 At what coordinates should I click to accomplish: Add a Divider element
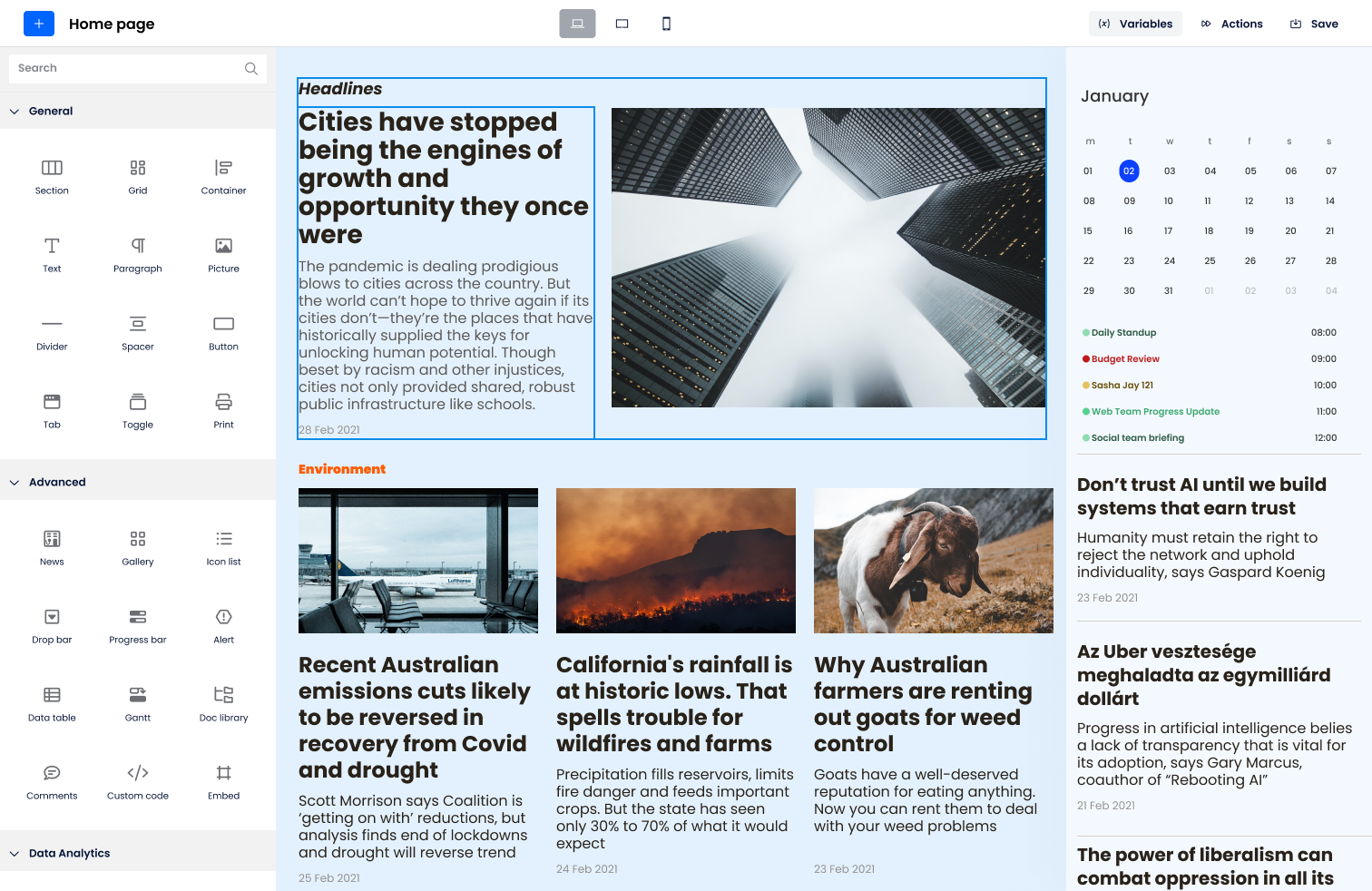(x=52, y=332)
